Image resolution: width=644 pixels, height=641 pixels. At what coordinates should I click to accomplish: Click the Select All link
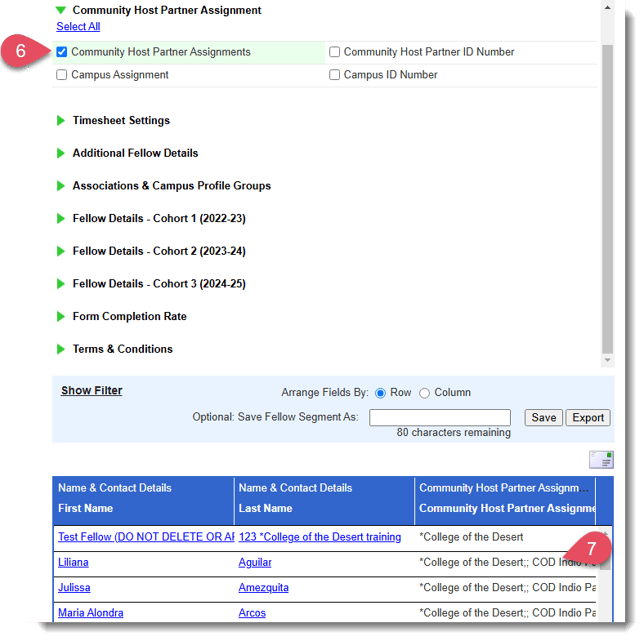(x=78, y=27)
